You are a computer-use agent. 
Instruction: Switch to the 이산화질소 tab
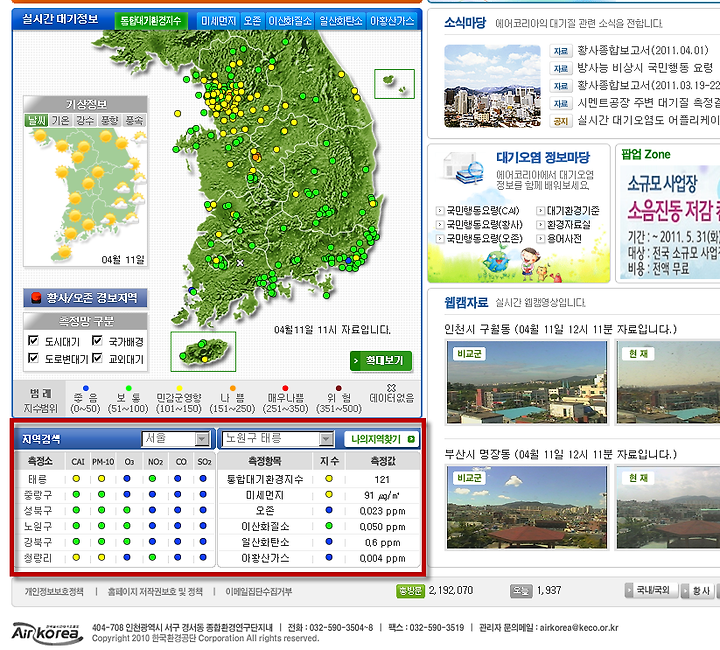tap(290, 21)
